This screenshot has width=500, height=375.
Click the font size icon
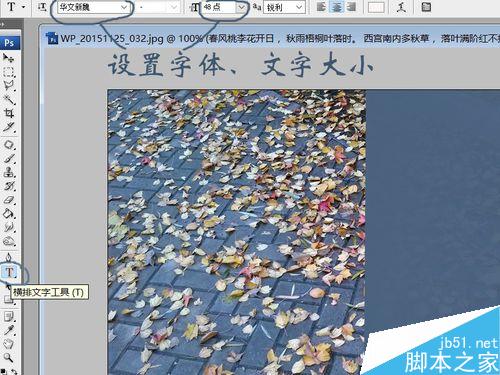point(195,7)
